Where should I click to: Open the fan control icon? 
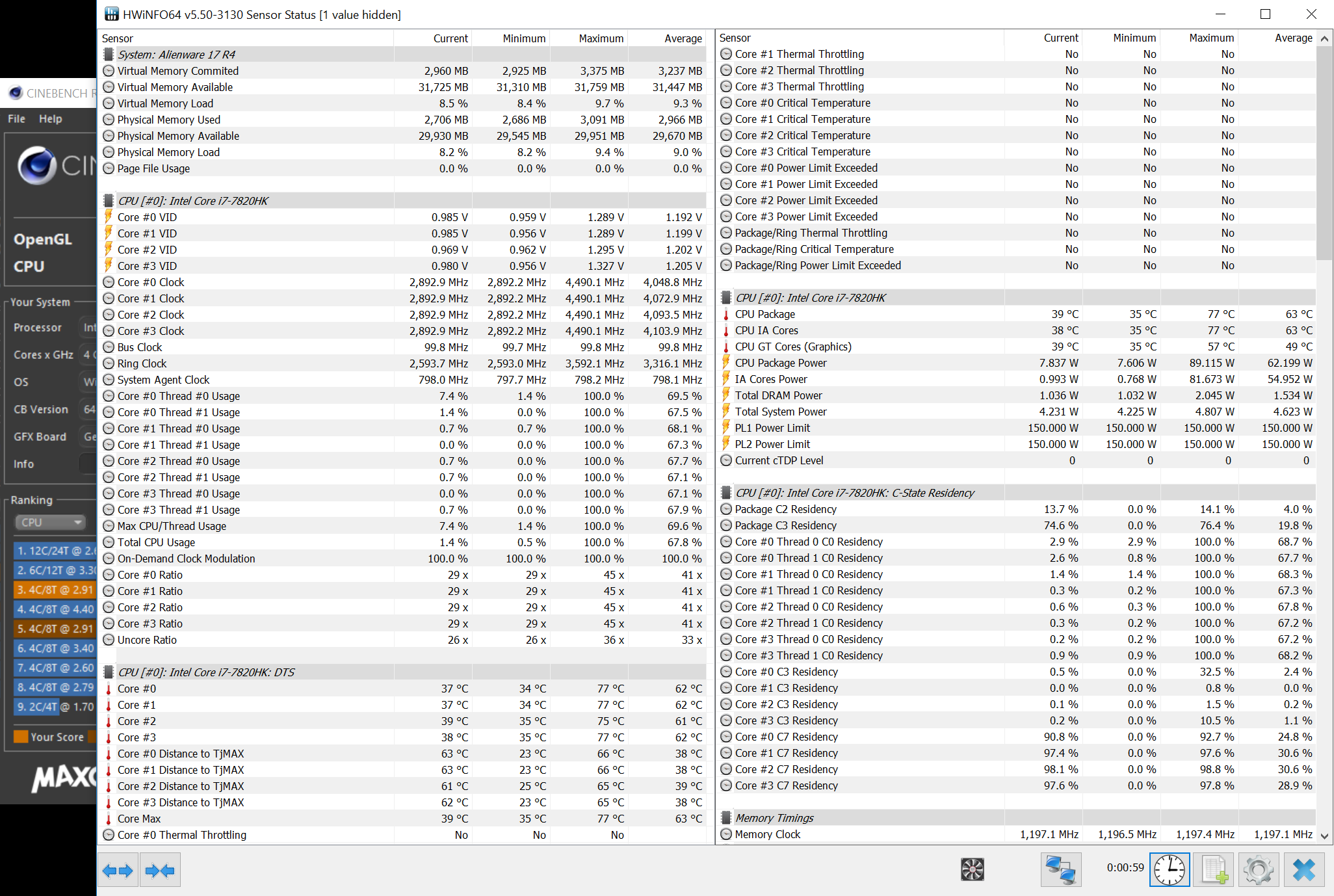click(x=973, y=869)
